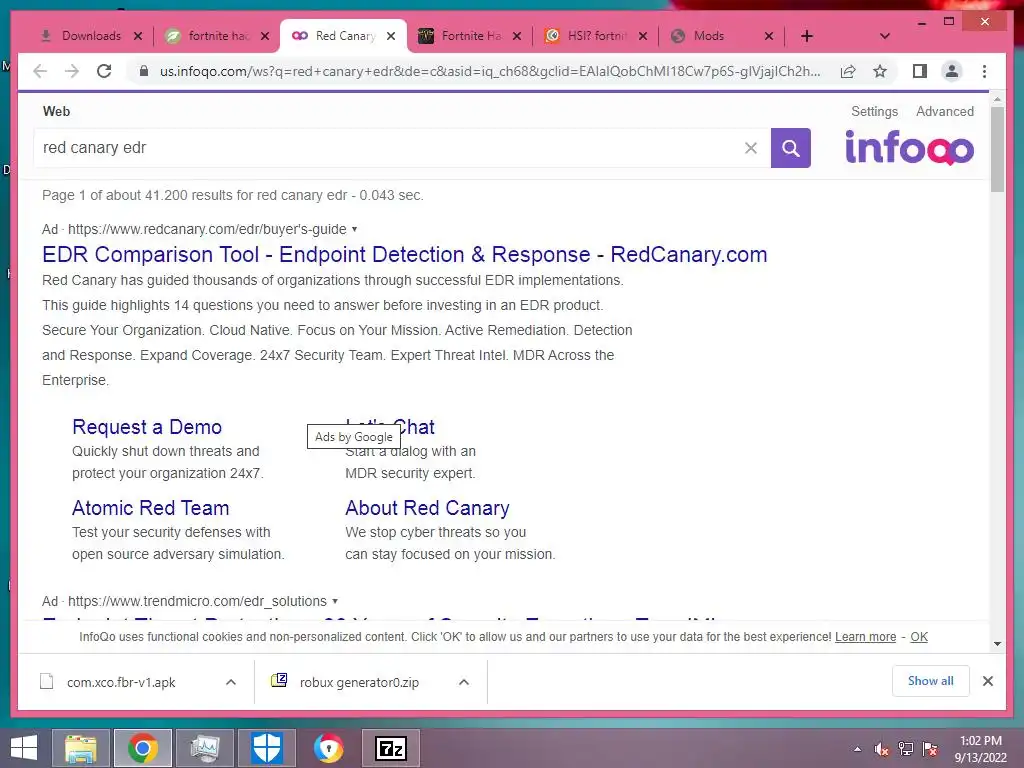Image resolution: width=1024 pixels, height=768 pixels.
Task: Click the page vertical scrollbar thumb
Action: [x=997, y=150]
